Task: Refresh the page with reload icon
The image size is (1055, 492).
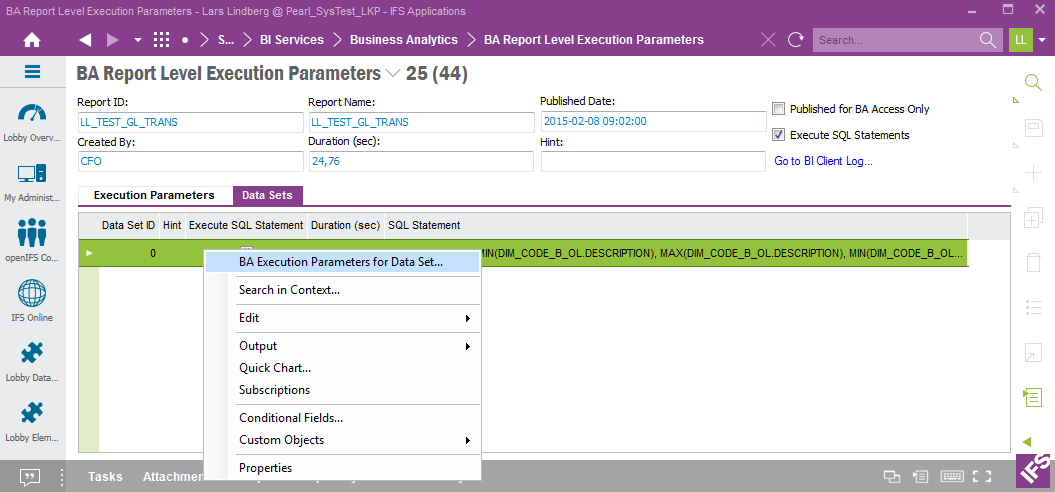Action: pos(796,40)
